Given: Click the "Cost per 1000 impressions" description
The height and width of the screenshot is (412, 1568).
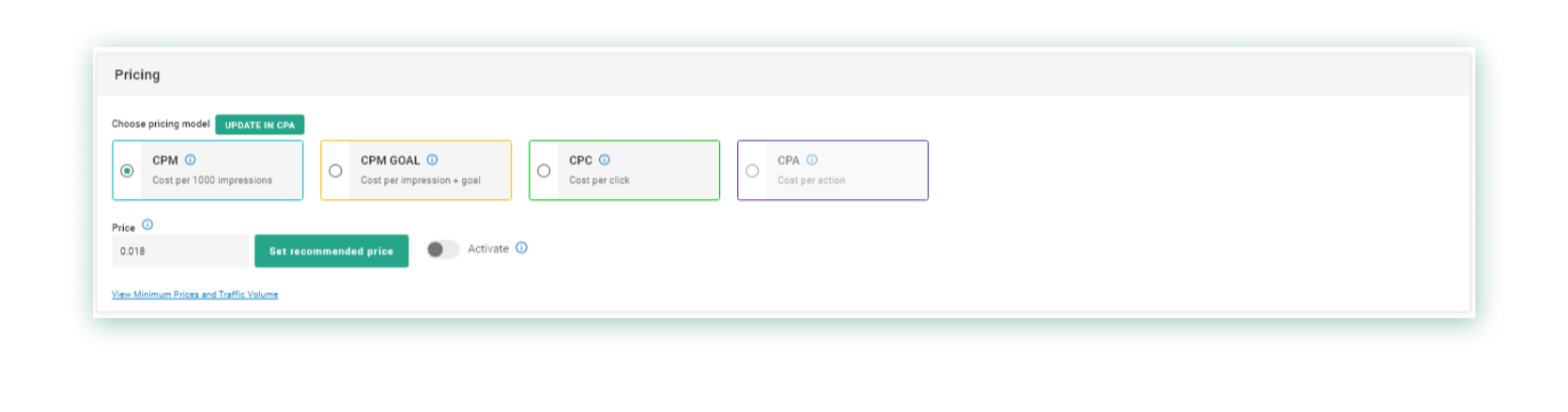Looking at the screenshot, I should 212,180.
